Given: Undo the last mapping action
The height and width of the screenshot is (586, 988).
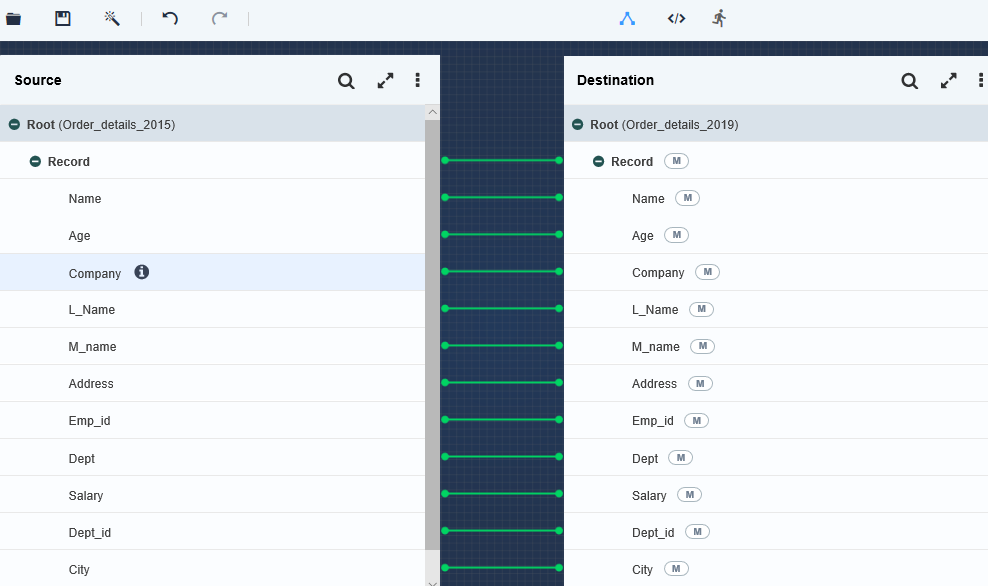Looking at the screenshot, I should click(170, 18).
